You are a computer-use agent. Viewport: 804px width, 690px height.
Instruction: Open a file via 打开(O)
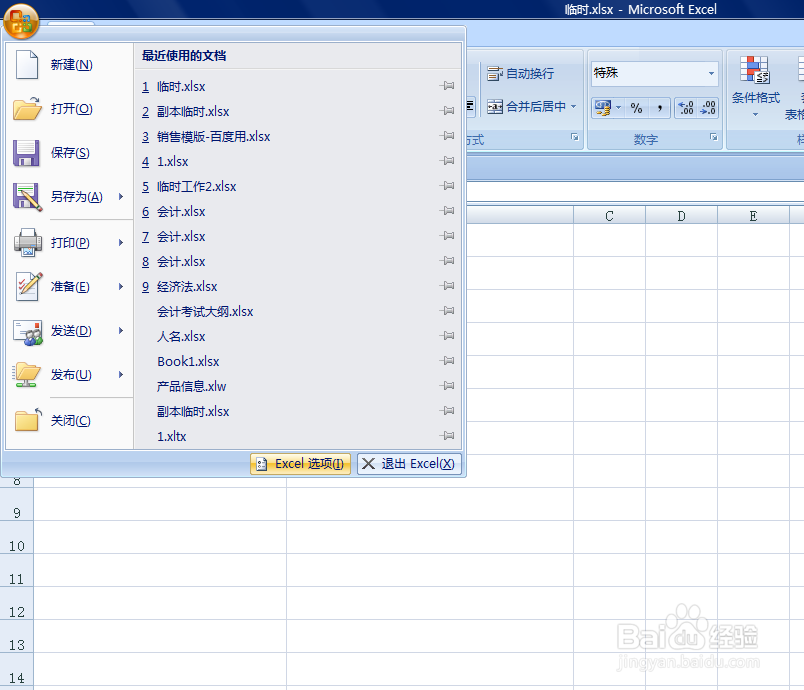[71, 109]
